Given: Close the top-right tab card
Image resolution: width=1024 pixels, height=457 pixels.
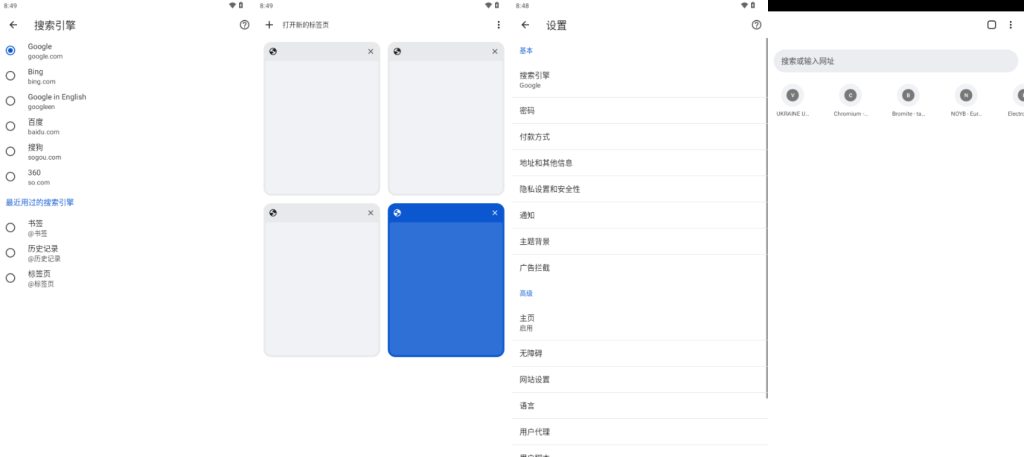Looking at the screenshot, I should coord(494,52).
